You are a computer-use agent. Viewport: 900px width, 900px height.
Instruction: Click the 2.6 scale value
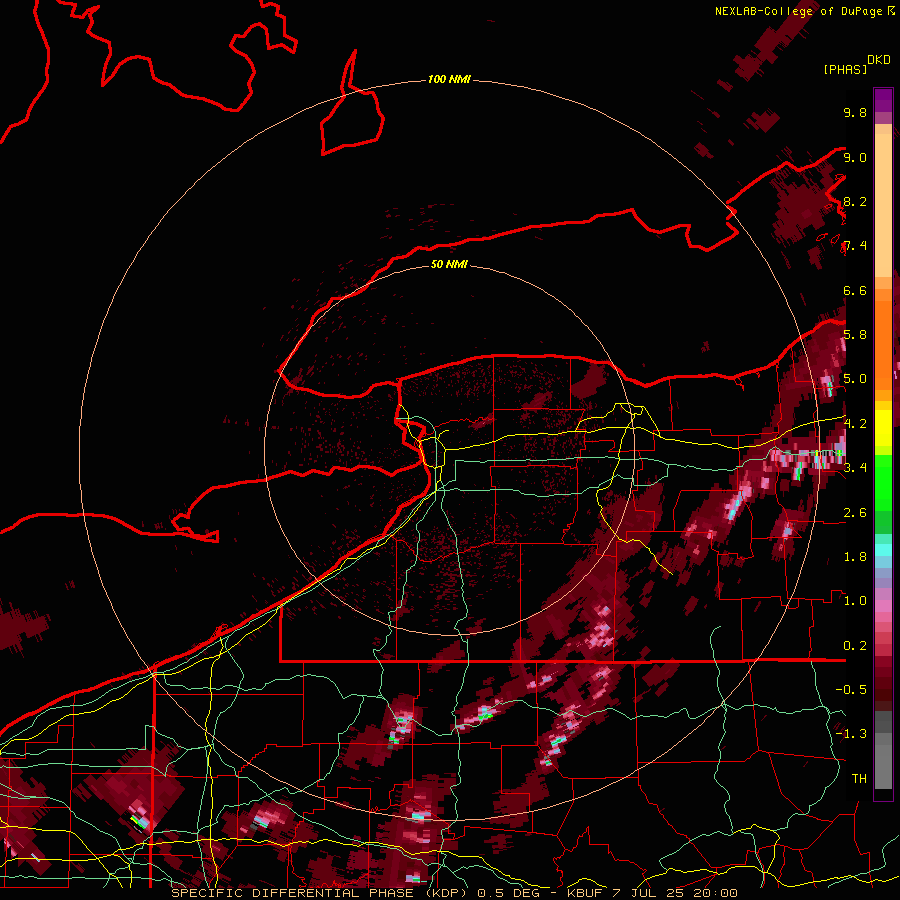(855, 513)
